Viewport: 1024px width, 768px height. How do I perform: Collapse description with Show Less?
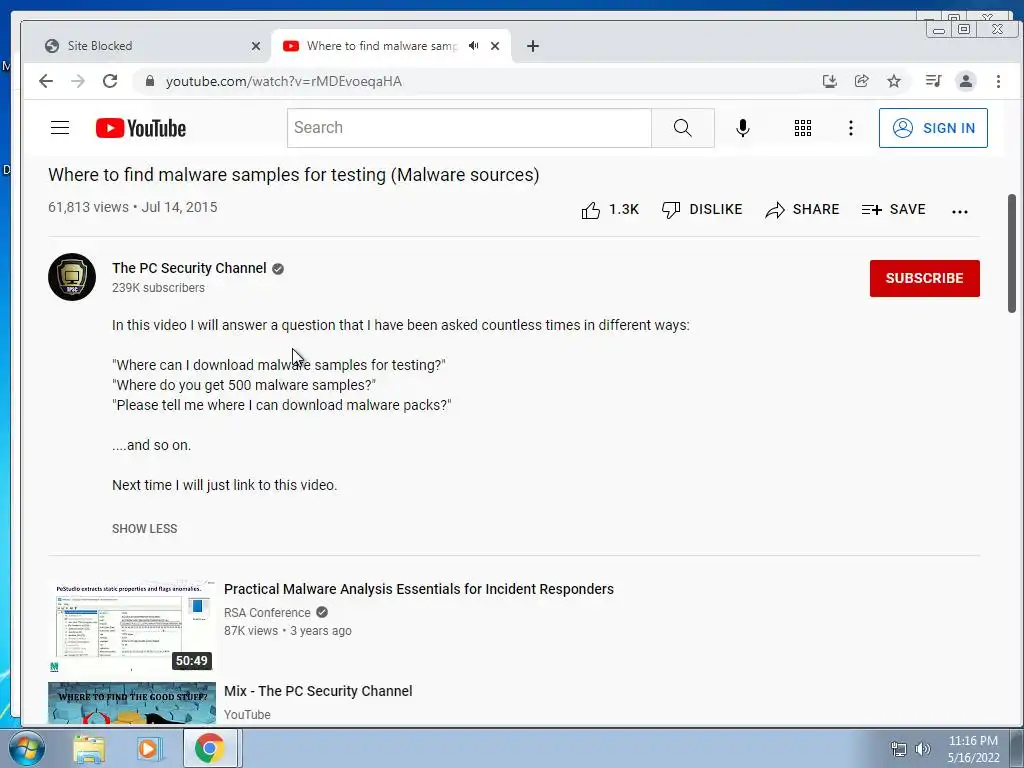144,528
